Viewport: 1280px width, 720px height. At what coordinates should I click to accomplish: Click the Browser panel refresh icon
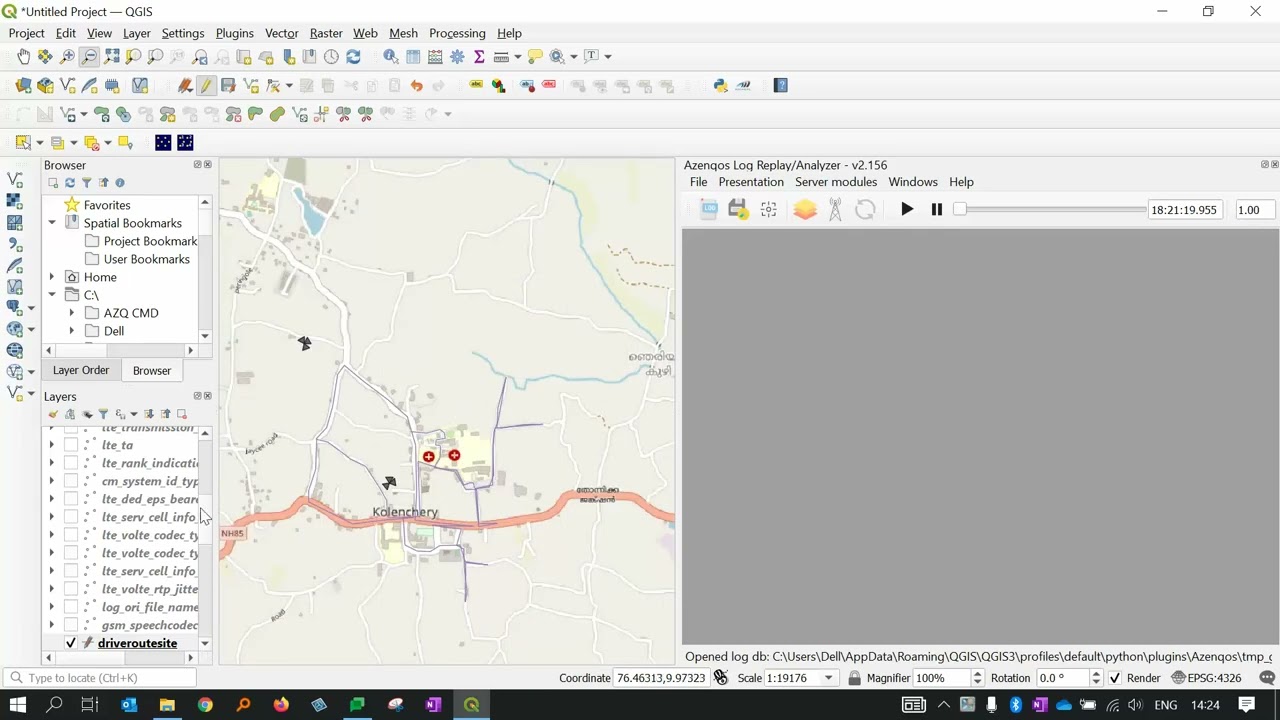(x=70, y=183)
